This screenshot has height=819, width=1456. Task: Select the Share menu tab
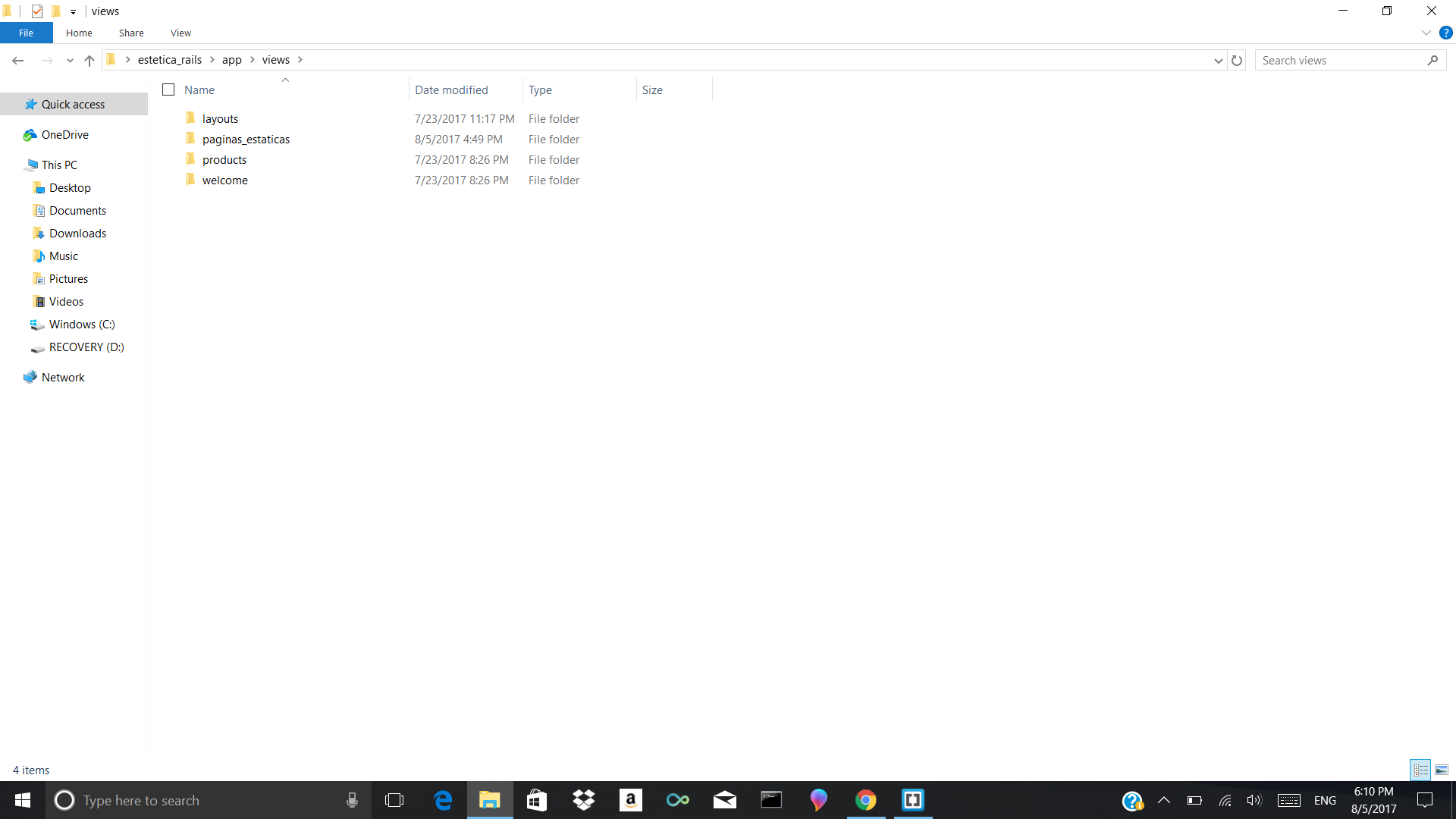click(x=131, y=33)
